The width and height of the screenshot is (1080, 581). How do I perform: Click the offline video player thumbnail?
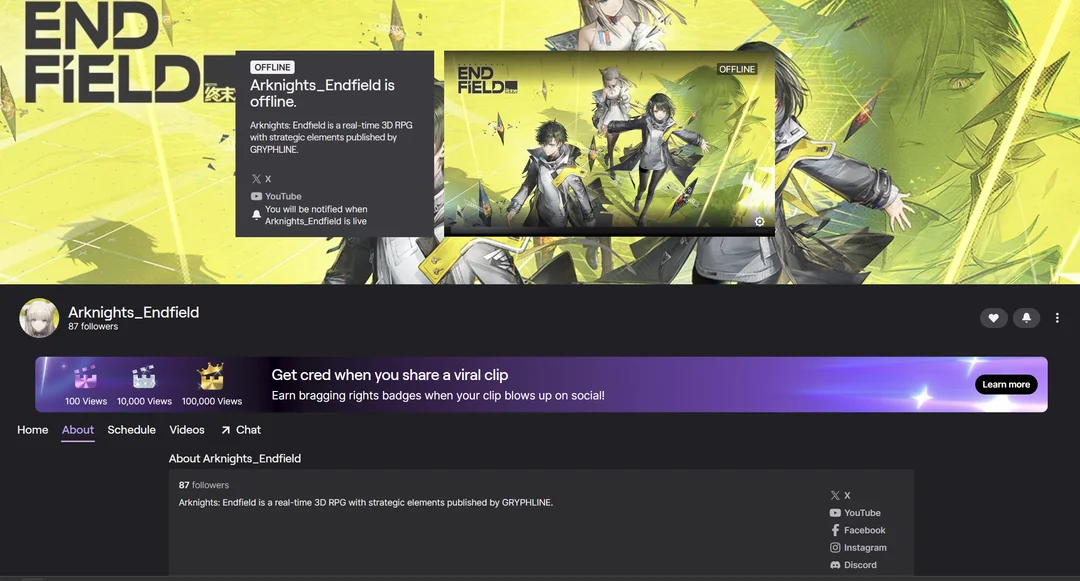tap(610, 143)
